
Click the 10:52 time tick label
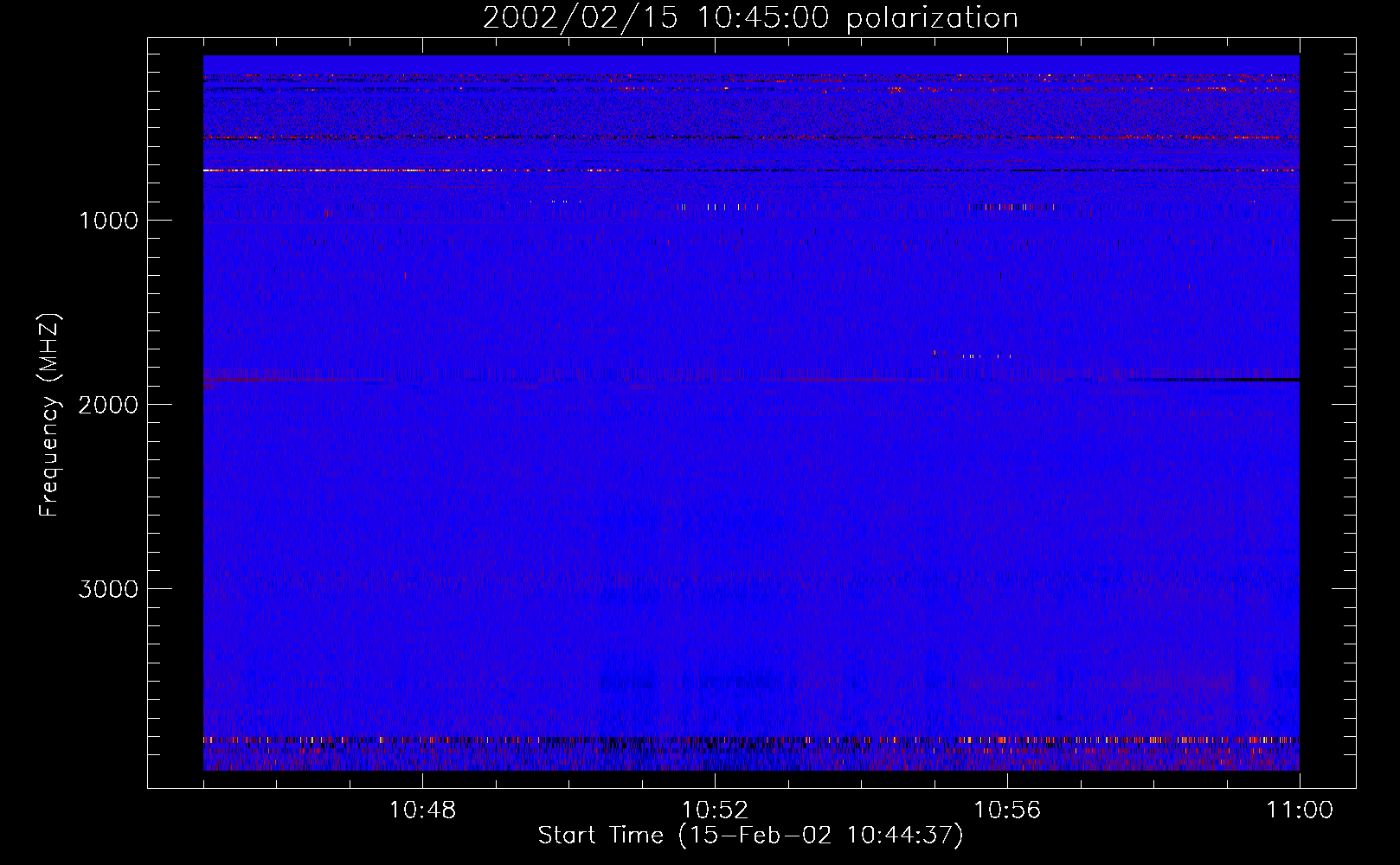[715, 811]
